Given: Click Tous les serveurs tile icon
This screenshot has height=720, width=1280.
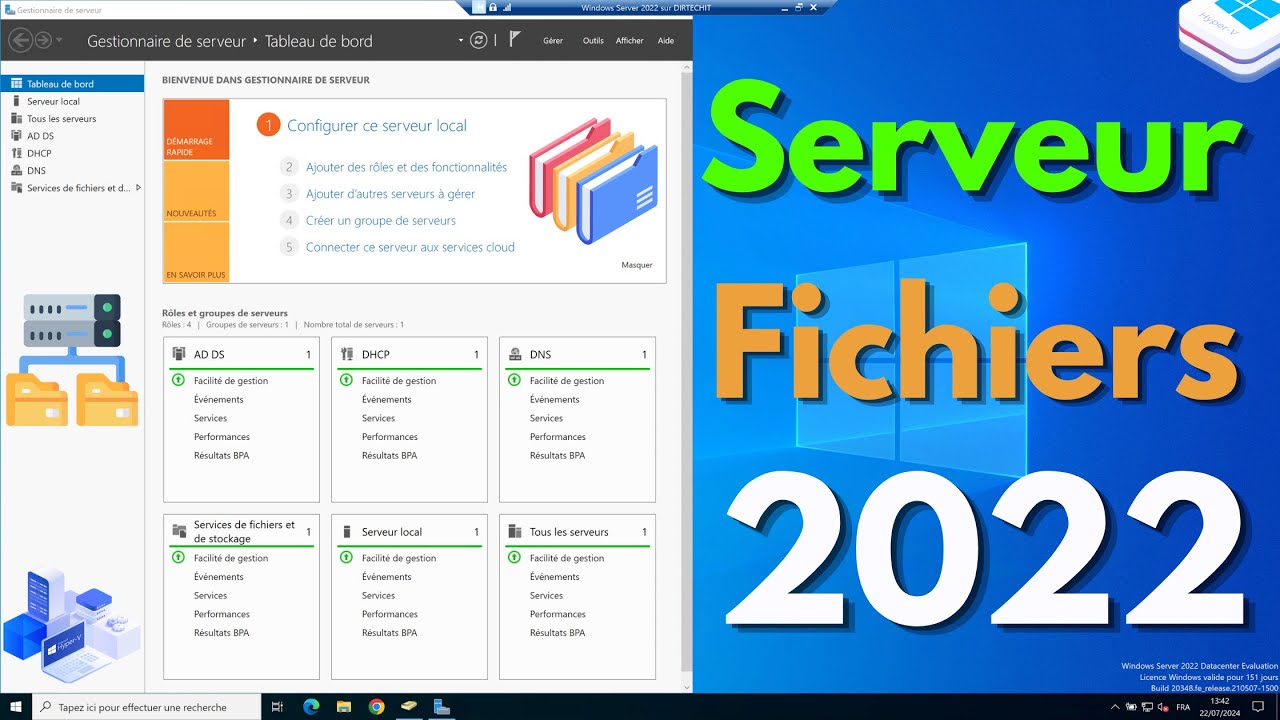Looking at the screenshot, I should 515,532.
